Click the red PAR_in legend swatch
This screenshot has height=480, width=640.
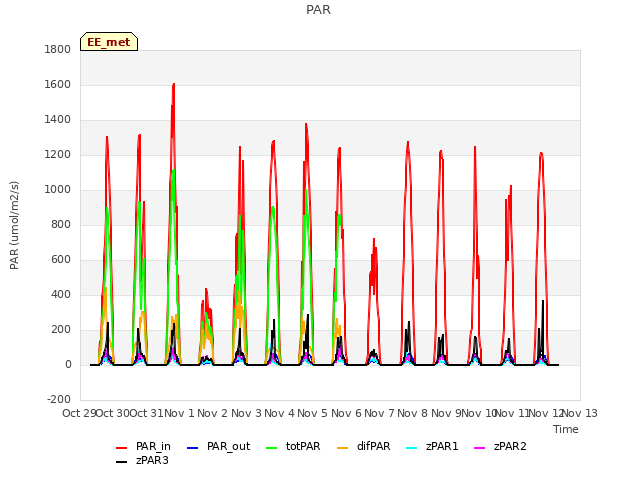(122, 448)
